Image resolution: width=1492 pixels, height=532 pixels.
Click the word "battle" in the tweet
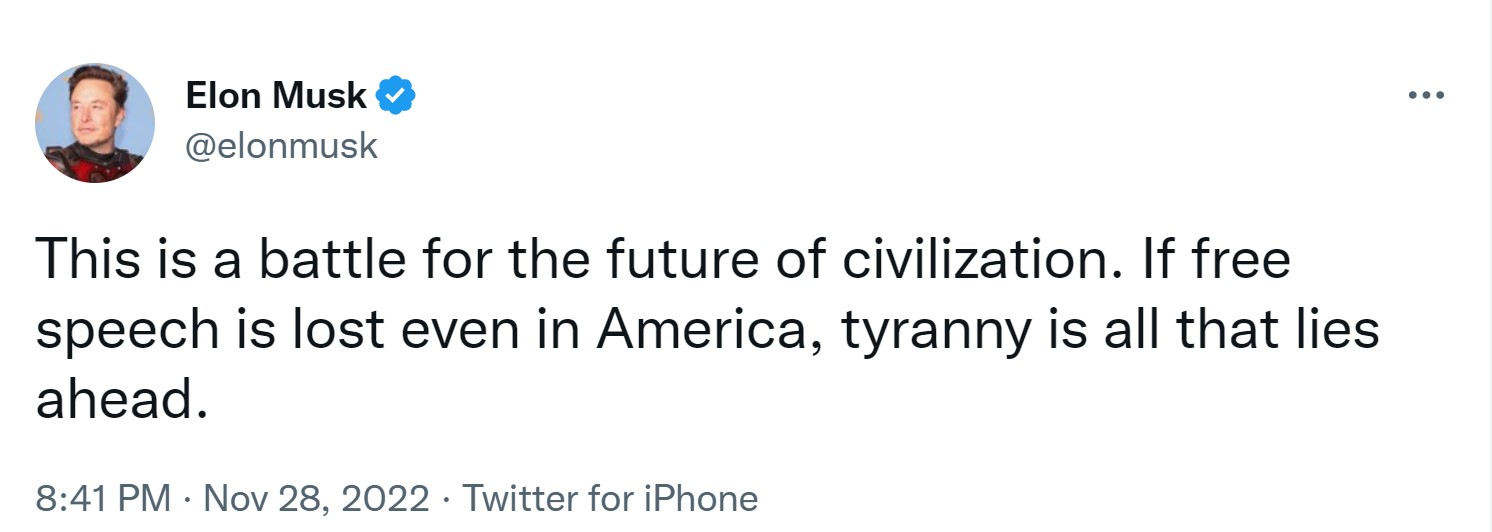pos(331,259)
